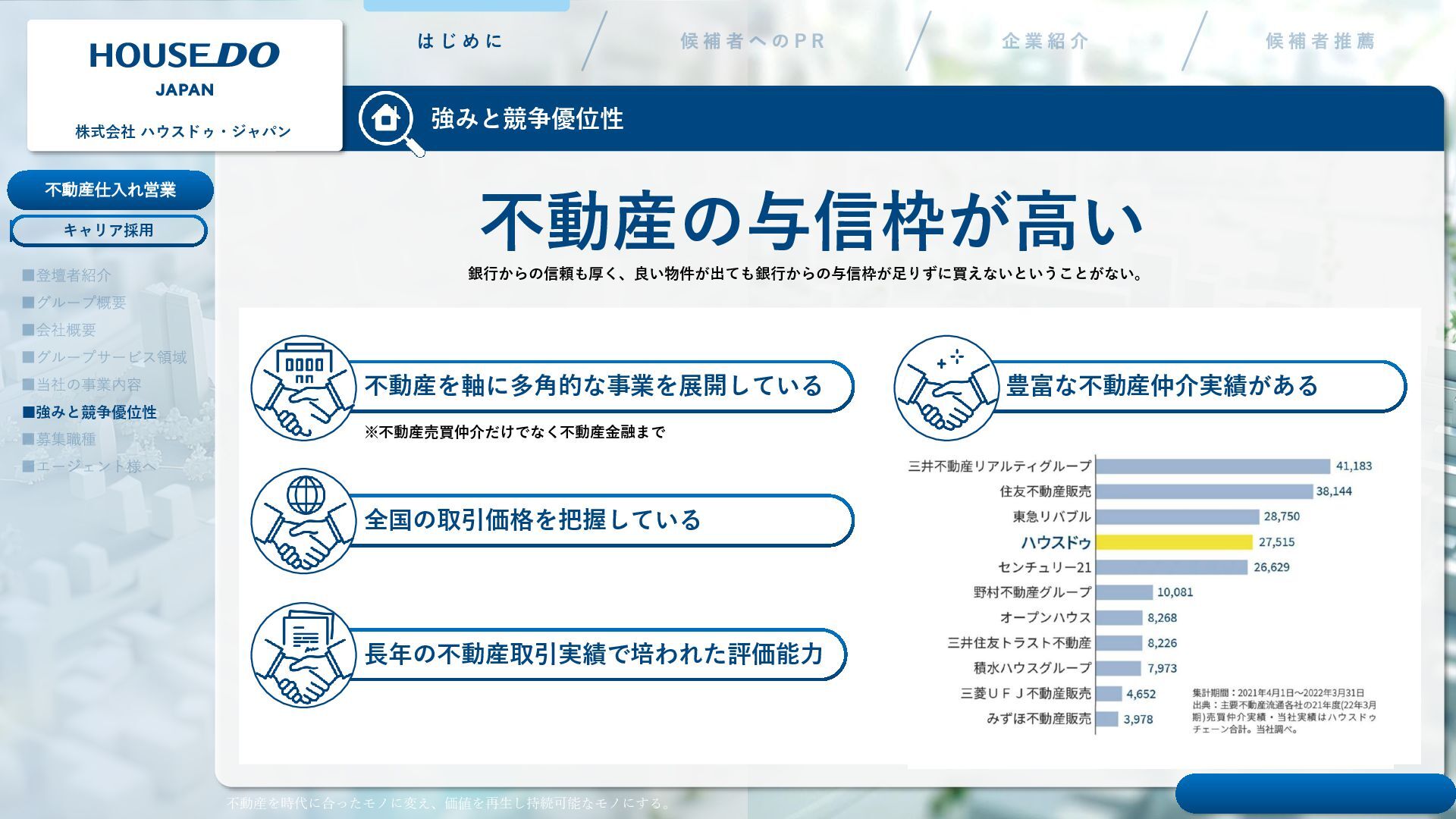Go to 募集職種 section
The height and width of the screenshot is (819, 1456).
[x=59, y=439]
